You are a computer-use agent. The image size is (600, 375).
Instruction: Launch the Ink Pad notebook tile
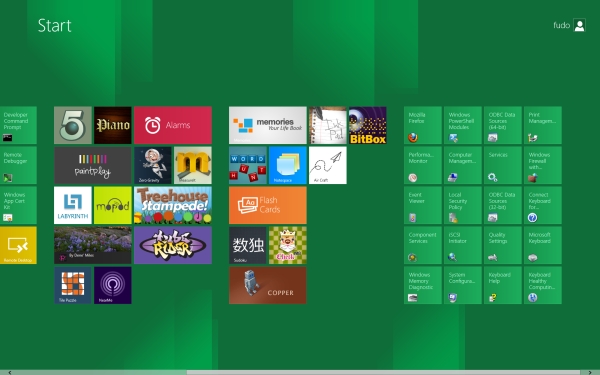coord(328,125)
